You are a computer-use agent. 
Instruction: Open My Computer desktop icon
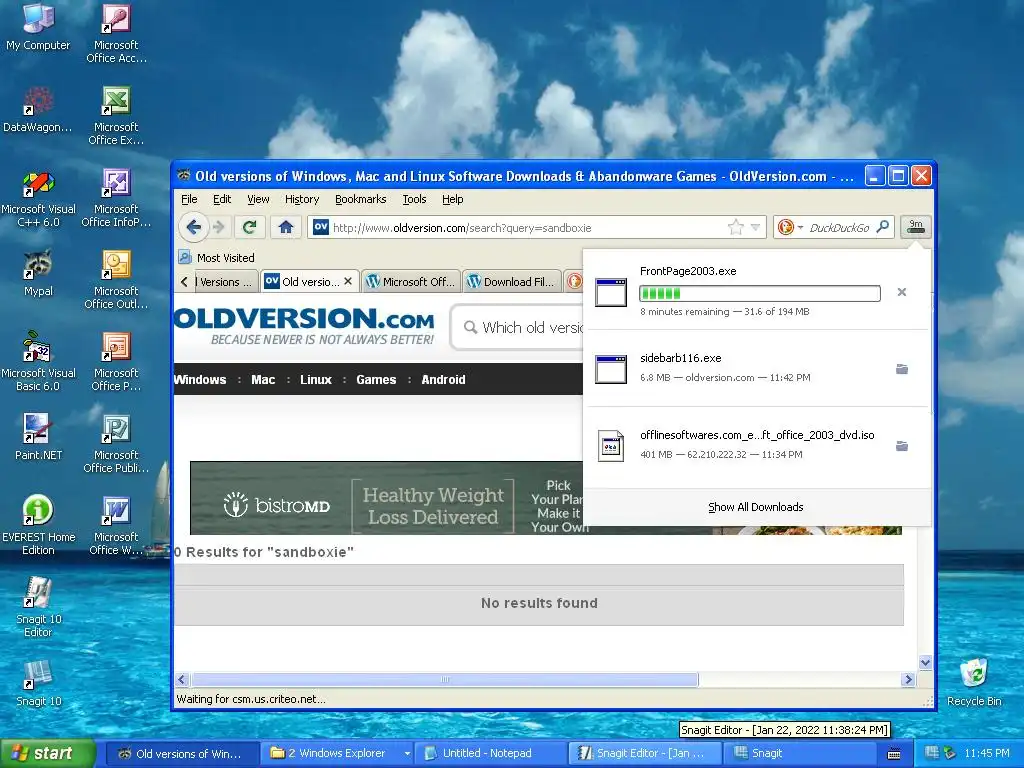coord(38,26)
